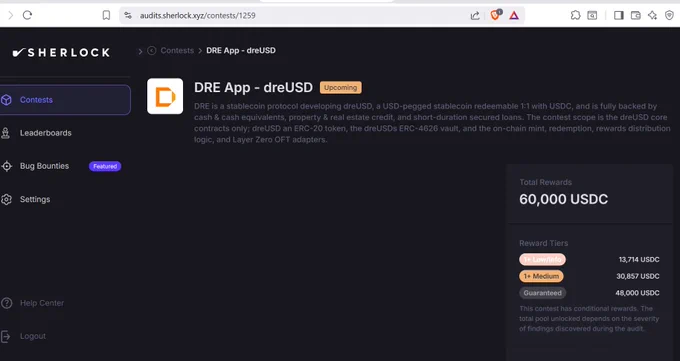Click the Guaranteed reward tier badge

pos(543,293)
